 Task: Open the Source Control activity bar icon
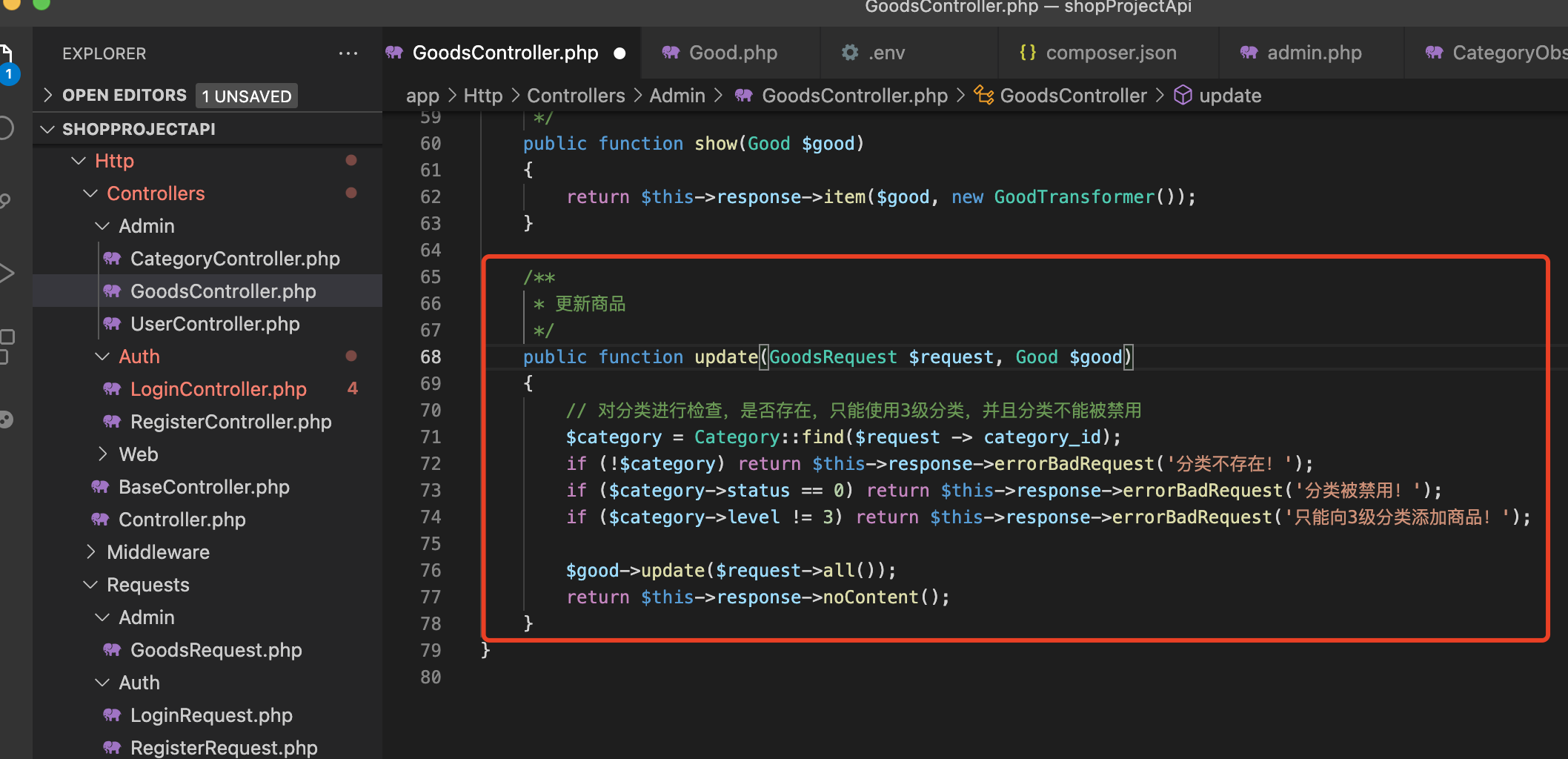(4, 200)
